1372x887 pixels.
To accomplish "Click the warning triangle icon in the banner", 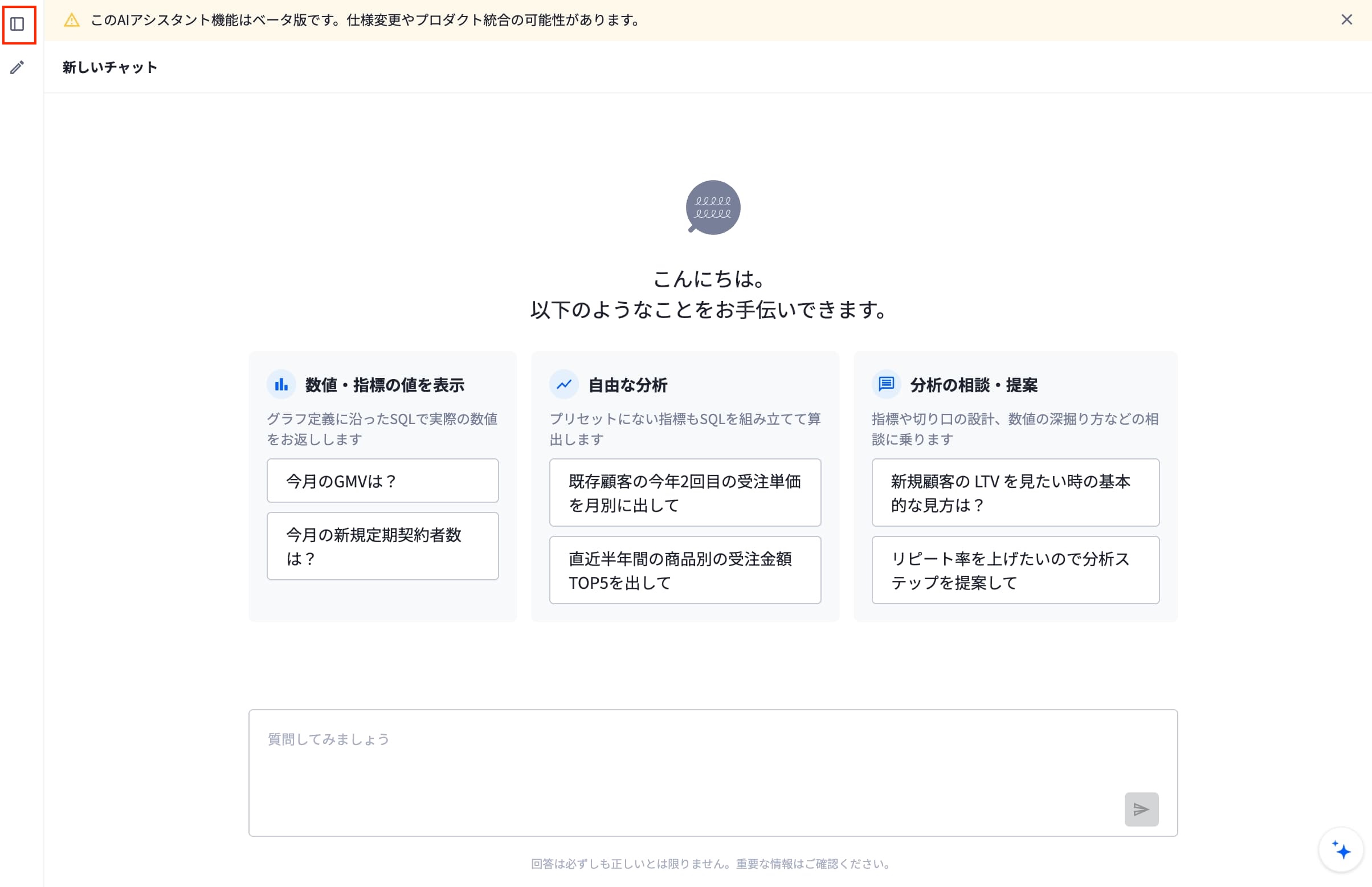I will click(71, 20).
